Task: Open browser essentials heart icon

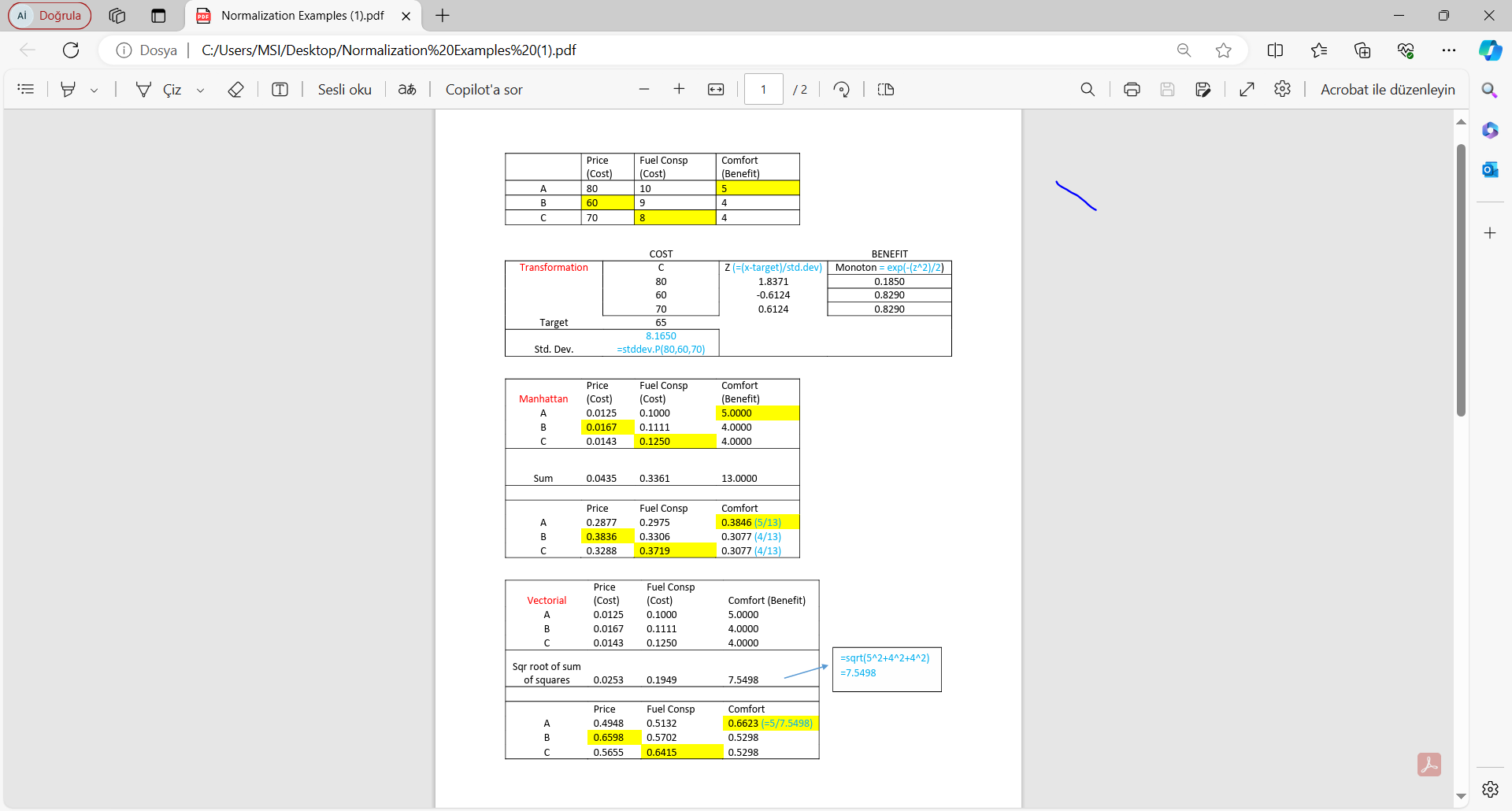Action: (x=1406, y=50)
